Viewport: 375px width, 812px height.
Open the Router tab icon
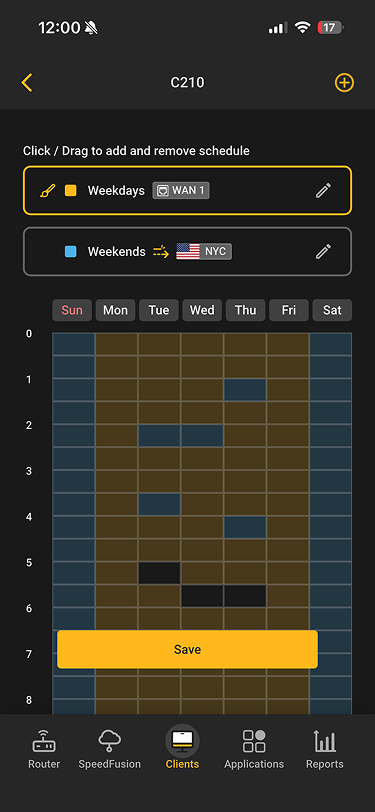[x=44, y=741]
